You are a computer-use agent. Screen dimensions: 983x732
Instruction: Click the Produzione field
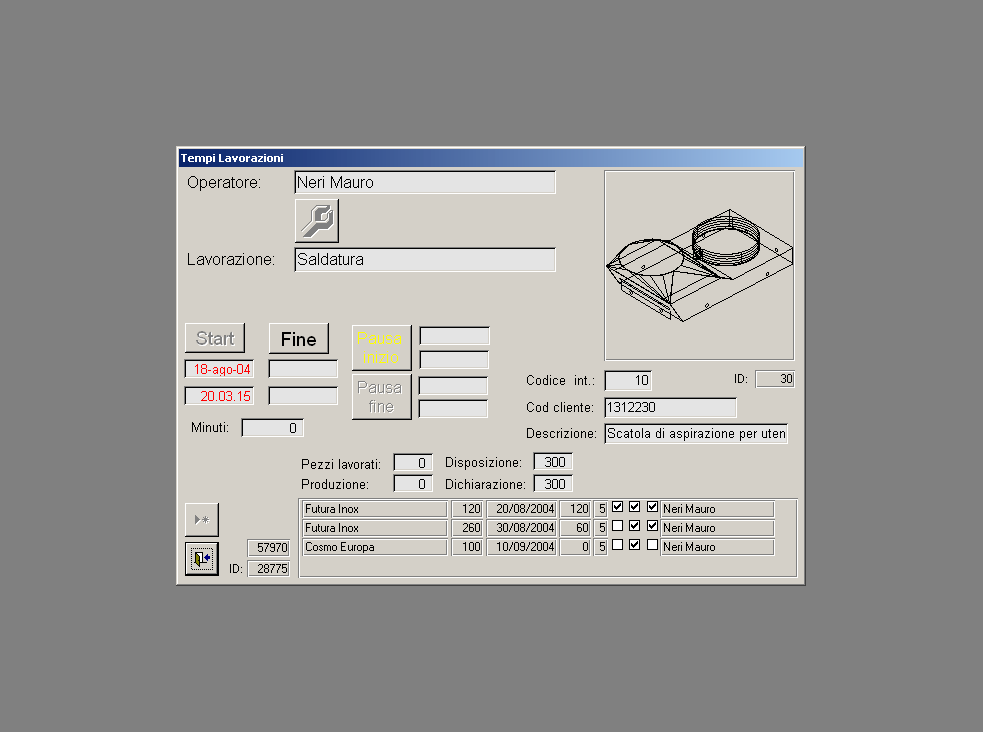(x=413, y=484)
